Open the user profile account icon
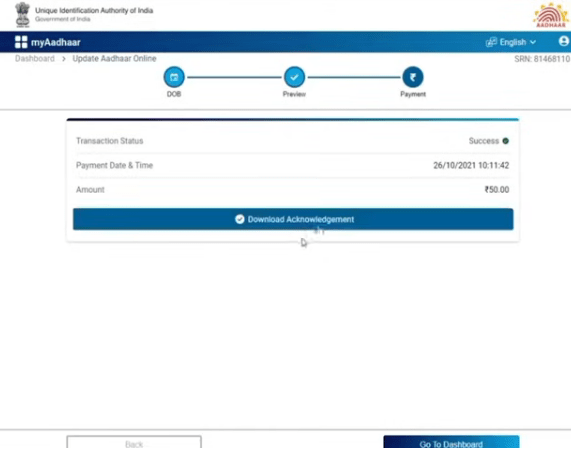The width and height of the screenshot is (571, 449). click(564, 41)
